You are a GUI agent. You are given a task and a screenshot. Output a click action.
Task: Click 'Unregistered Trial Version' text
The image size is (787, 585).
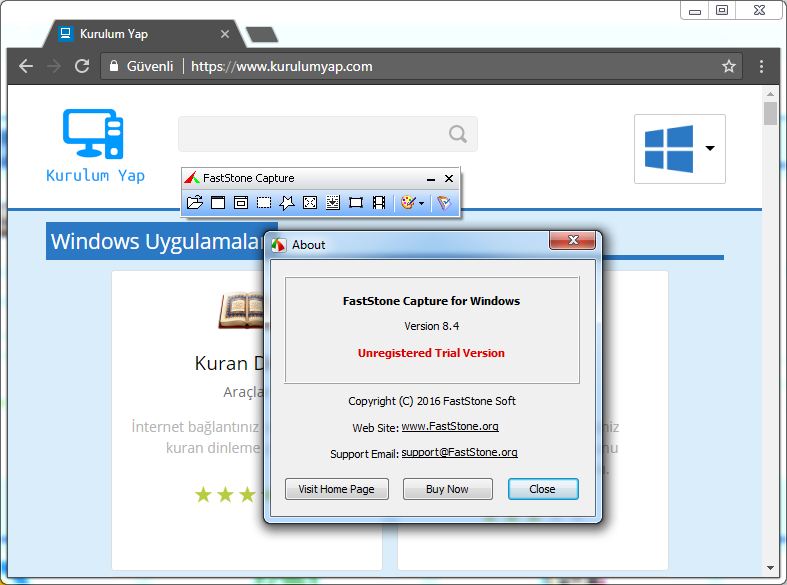tap(431, 353)
